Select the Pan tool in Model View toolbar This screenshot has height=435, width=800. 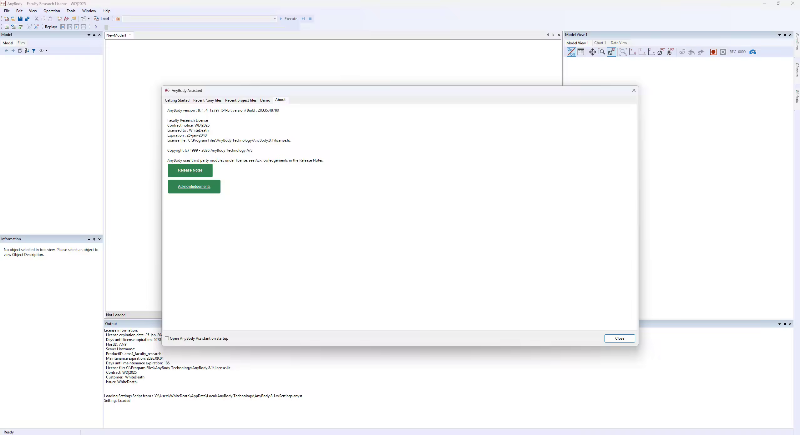(591, 52)
